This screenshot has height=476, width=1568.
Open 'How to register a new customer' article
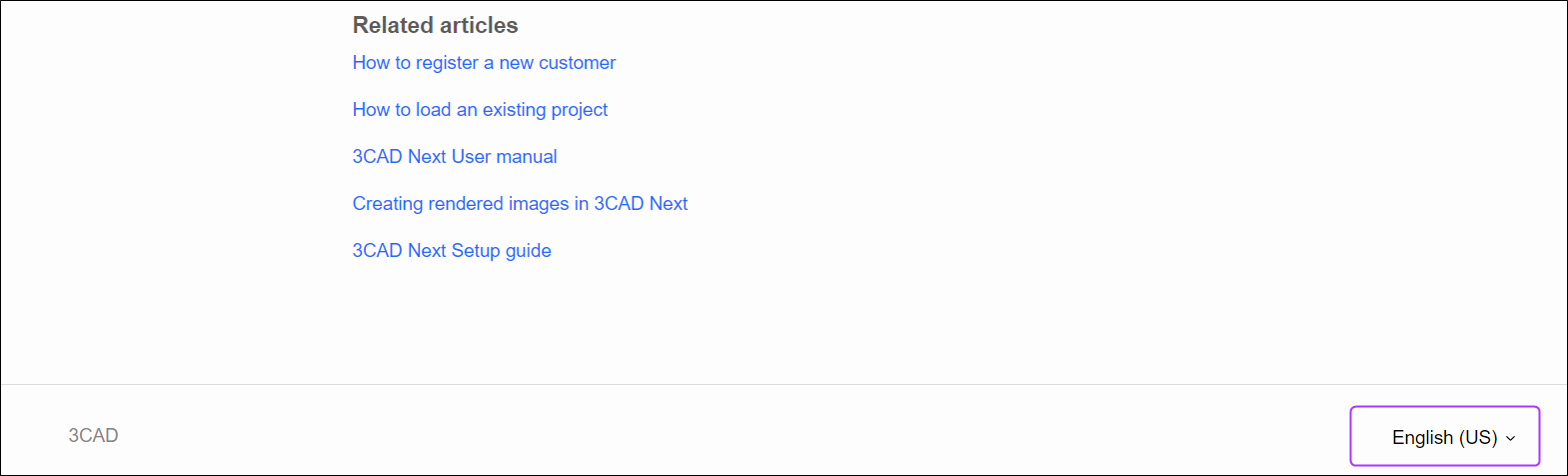(x=484, y=63)
